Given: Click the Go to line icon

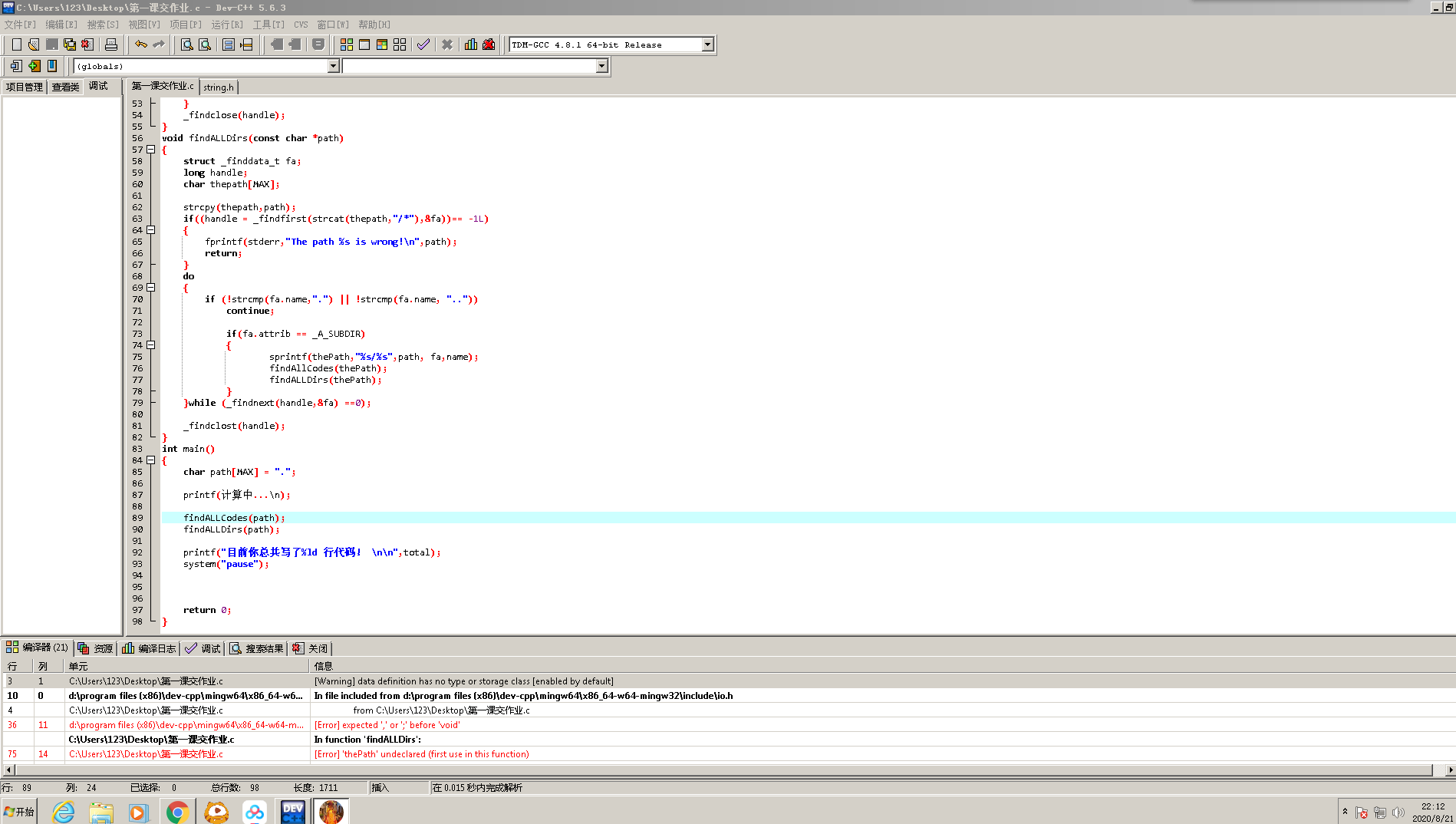Looking at the screenshot, I should point(246,44).
